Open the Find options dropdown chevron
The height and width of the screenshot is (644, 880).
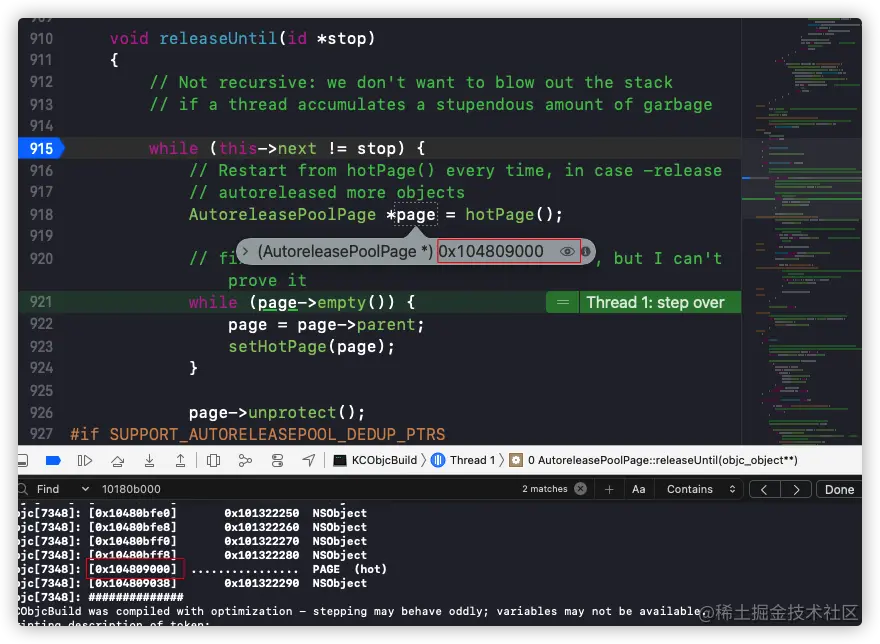coord(85,489)
